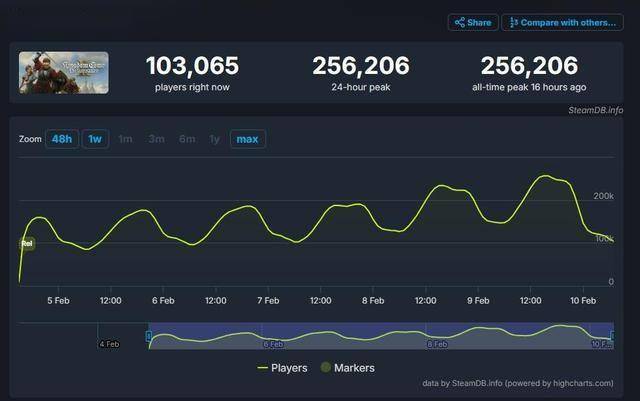Click the 24-hour peak label

pos(361,87)
